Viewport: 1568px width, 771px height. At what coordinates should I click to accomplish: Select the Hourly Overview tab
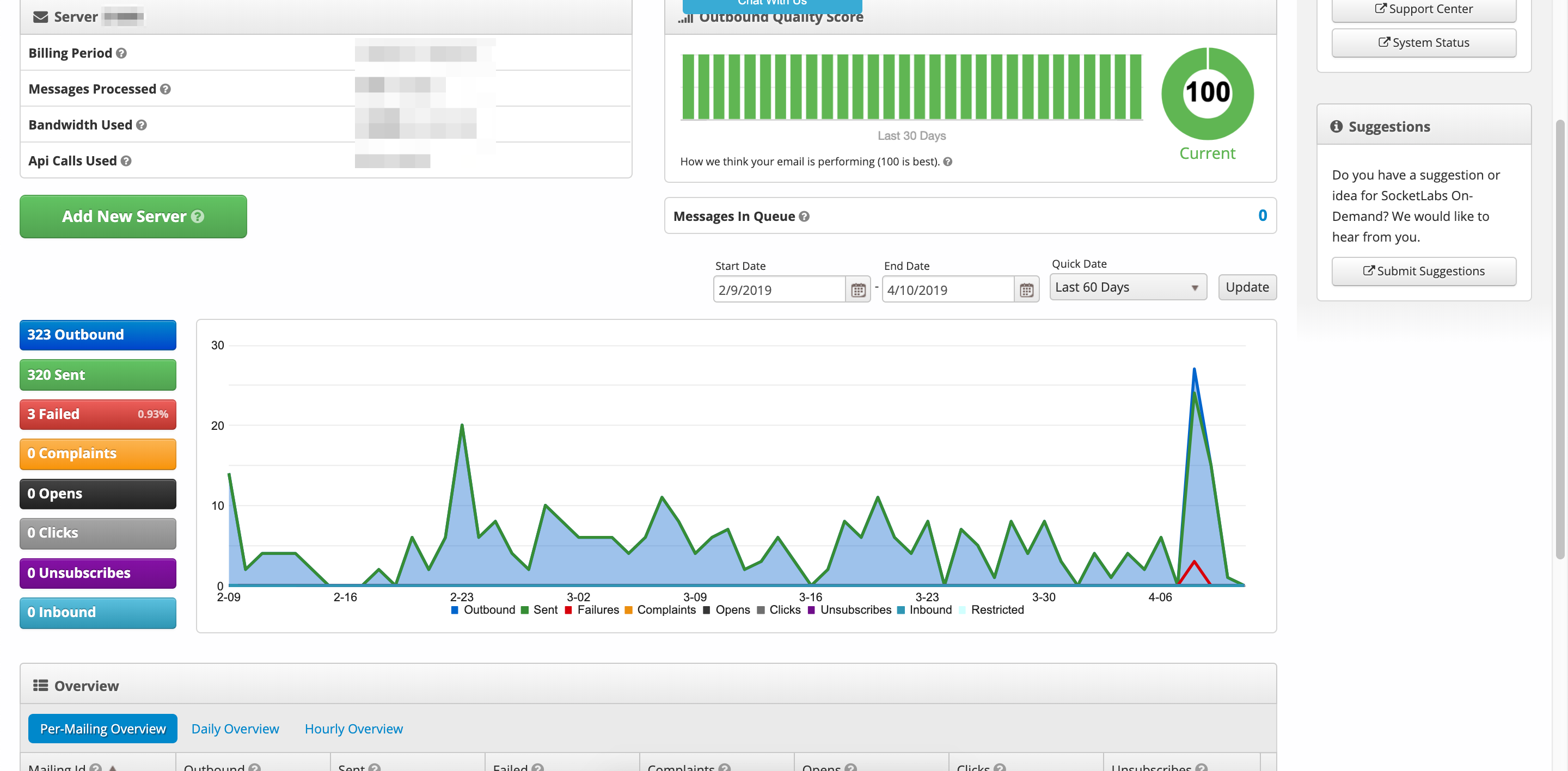(x=353, y=728)
